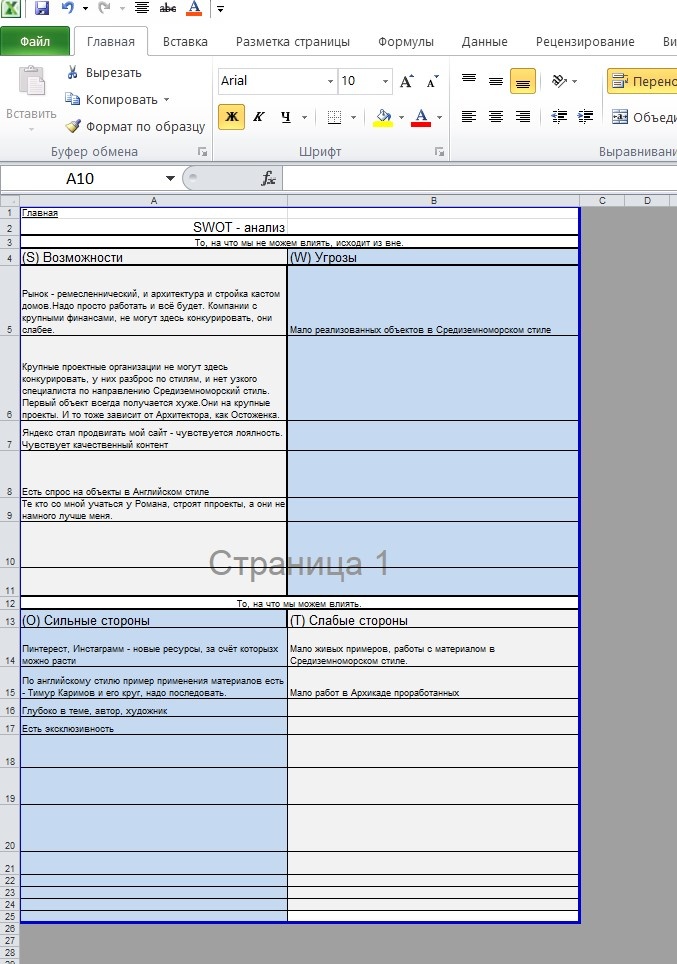The width and height of the screenshot is (677, 964).
Task: Switch to the Данные tab
Action: pos(485,41)
